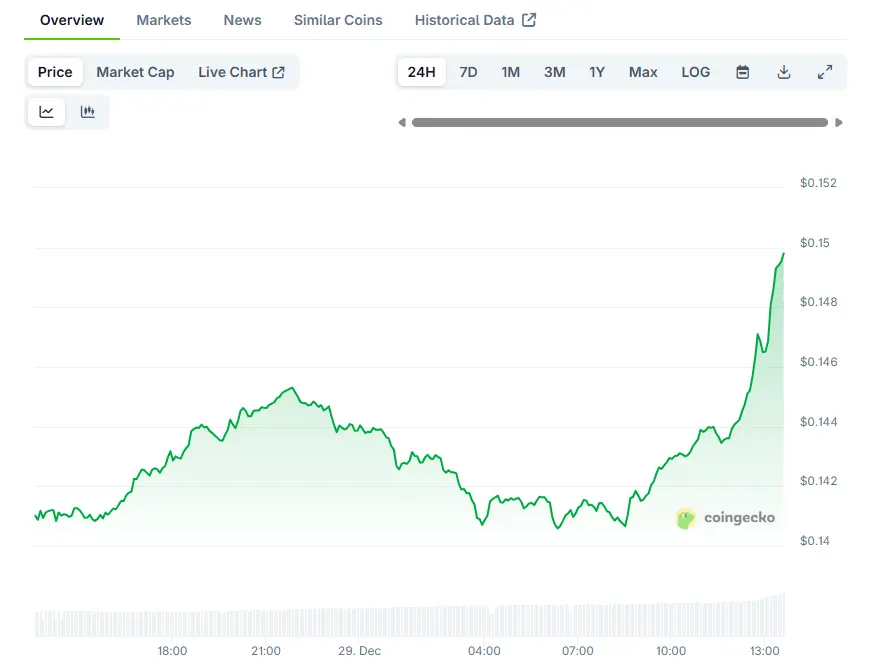The height and width of the screenshot is (671, 873).
Task: Select the Price chart mode
Action: coord(55,72)
